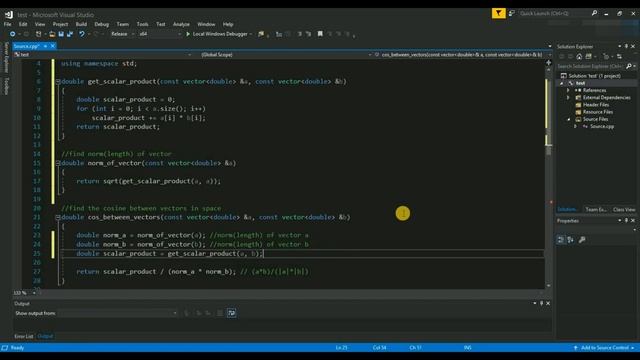Click the Navigate Backward round icon
This screenshot has width=640, height=360.
[13, 34]
